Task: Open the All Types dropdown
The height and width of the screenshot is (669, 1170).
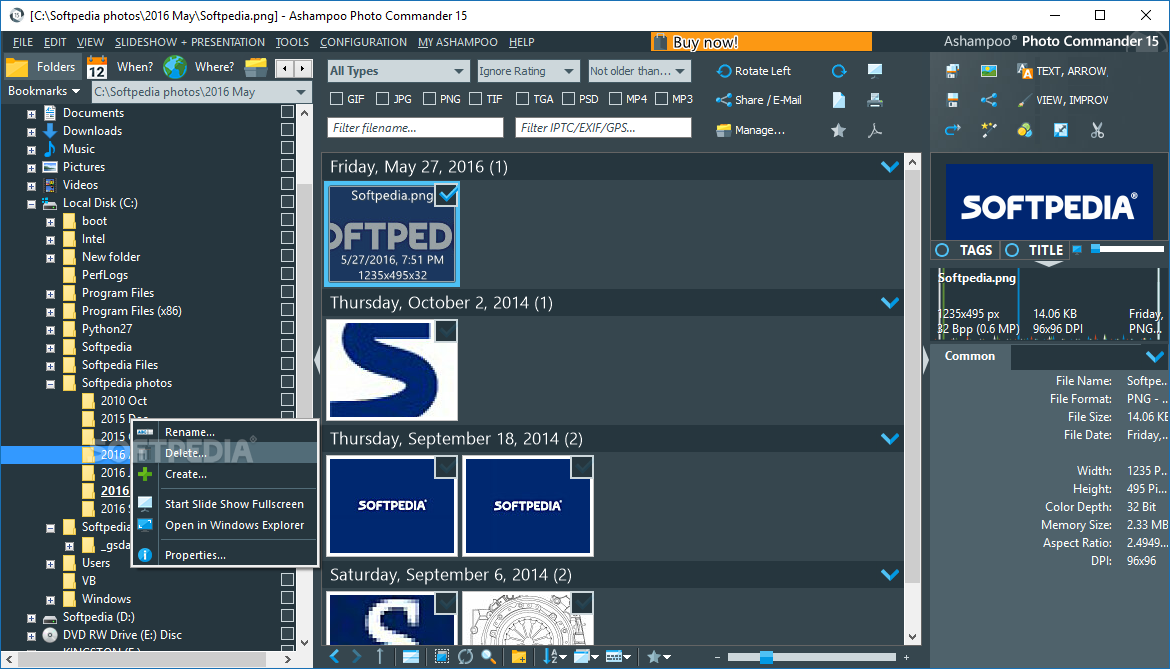Action: pyautogui.click(x=398, y=71)
